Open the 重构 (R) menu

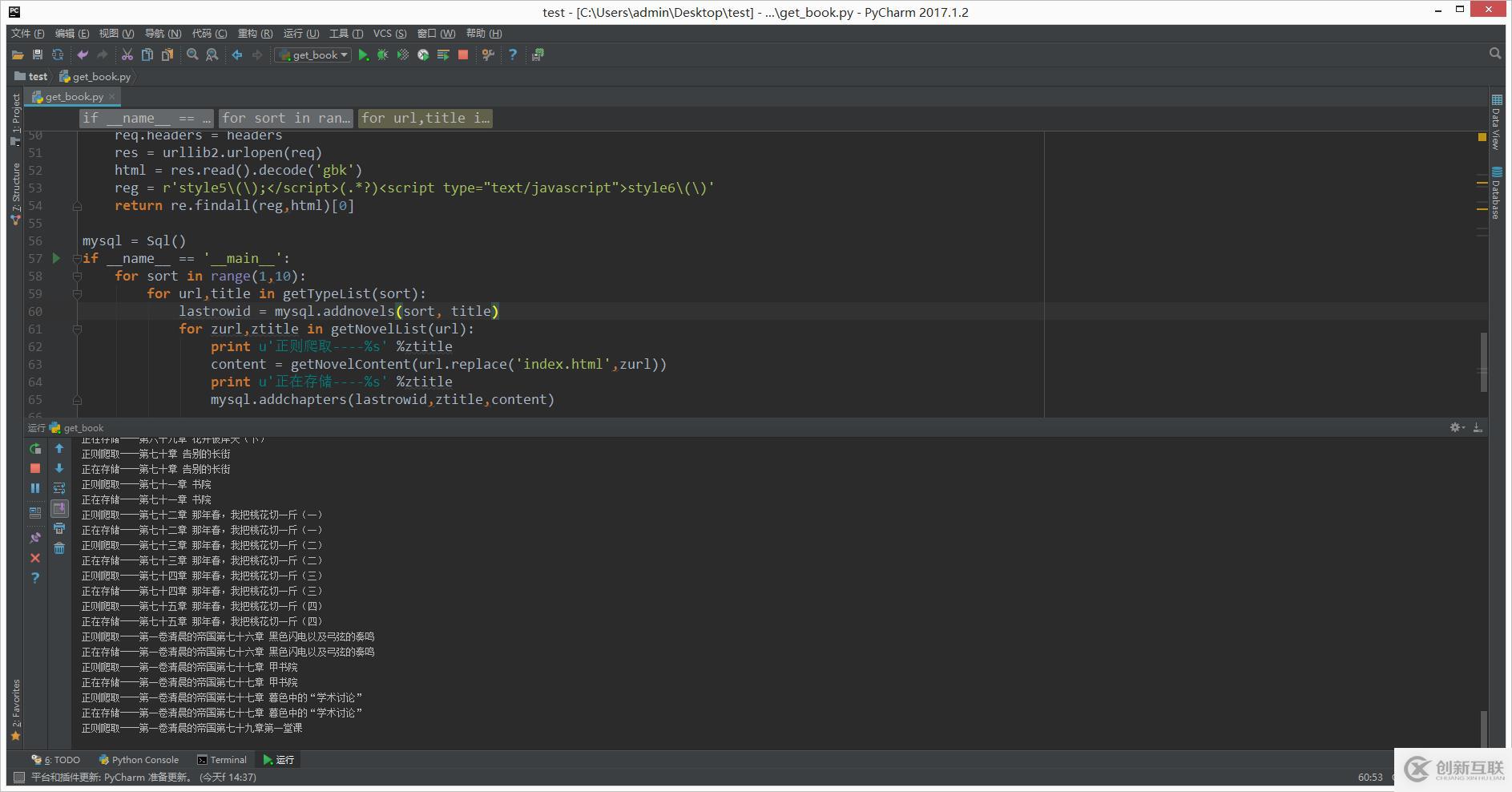[x=255, y=33]
